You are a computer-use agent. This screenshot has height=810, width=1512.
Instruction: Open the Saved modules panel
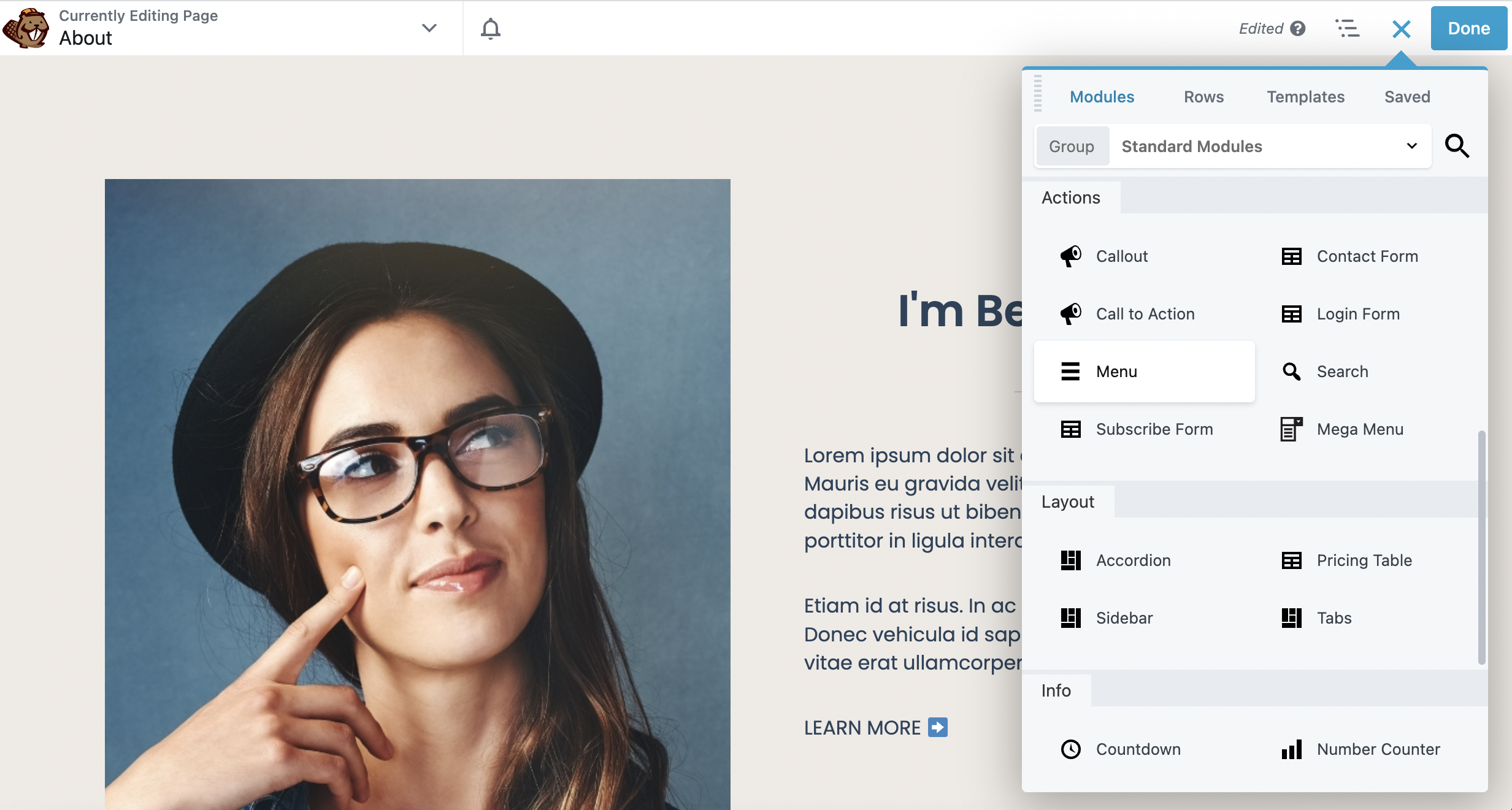(1407, 96)
